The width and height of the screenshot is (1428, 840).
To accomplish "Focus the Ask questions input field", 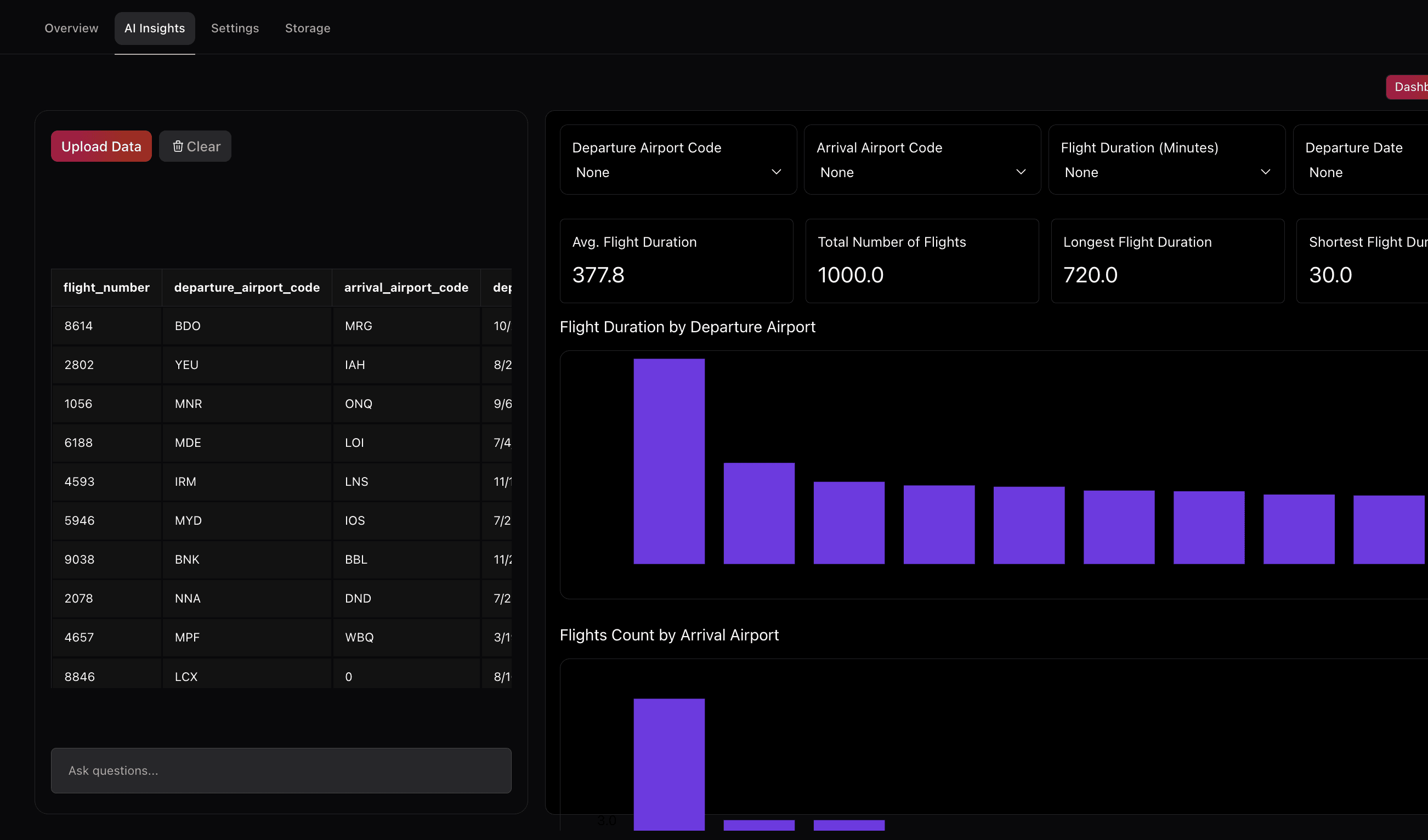I will pos(281,770).
